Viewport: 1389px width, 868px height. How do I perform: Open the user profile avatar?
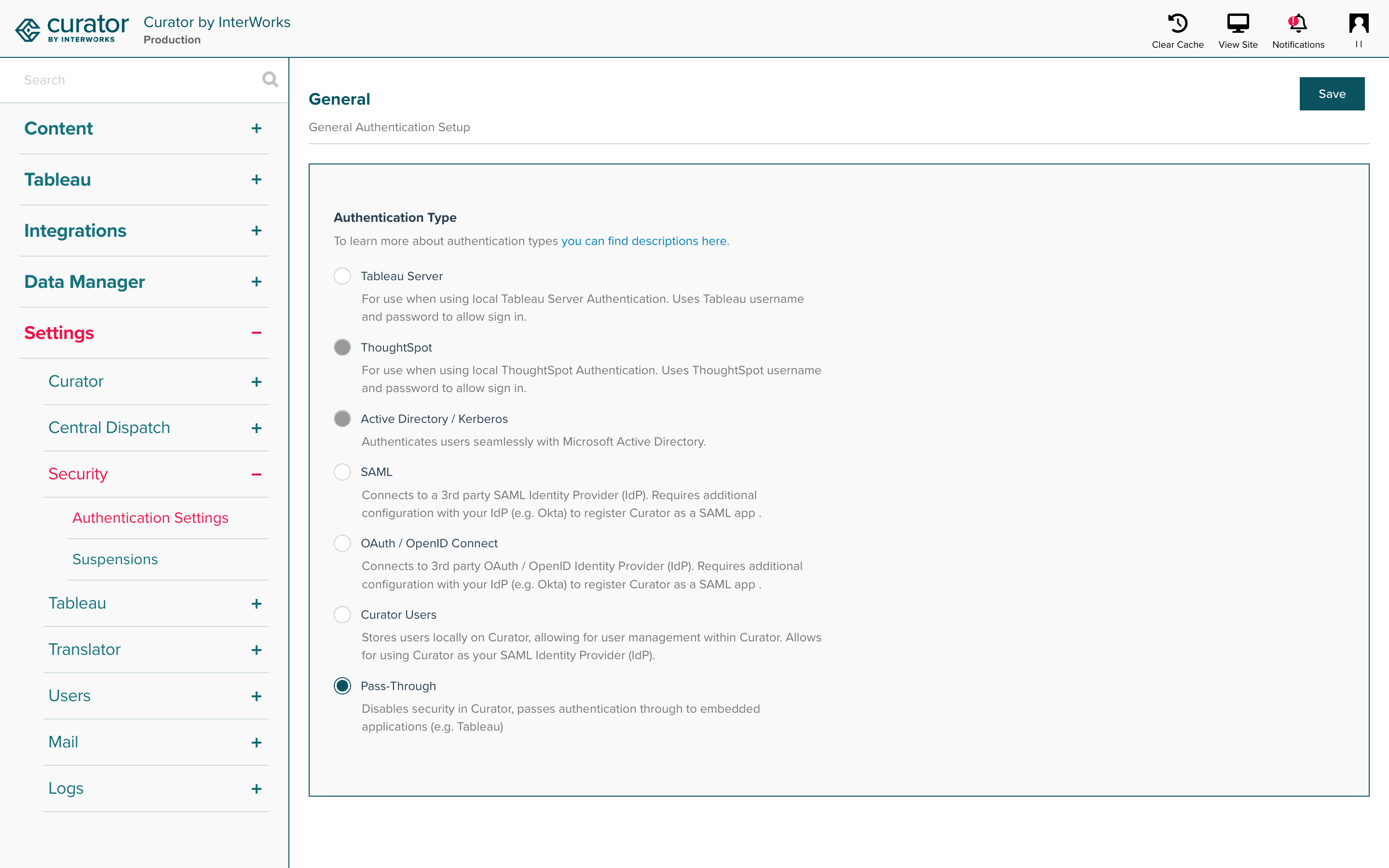pos(1358,24)
